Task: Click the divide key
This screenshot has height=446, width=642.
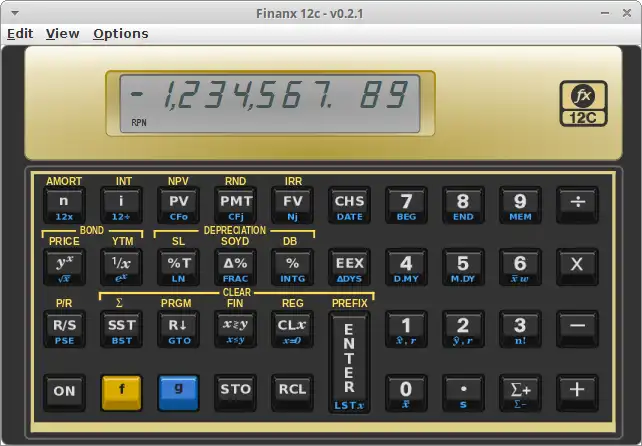Action: [x=577, y=205]
